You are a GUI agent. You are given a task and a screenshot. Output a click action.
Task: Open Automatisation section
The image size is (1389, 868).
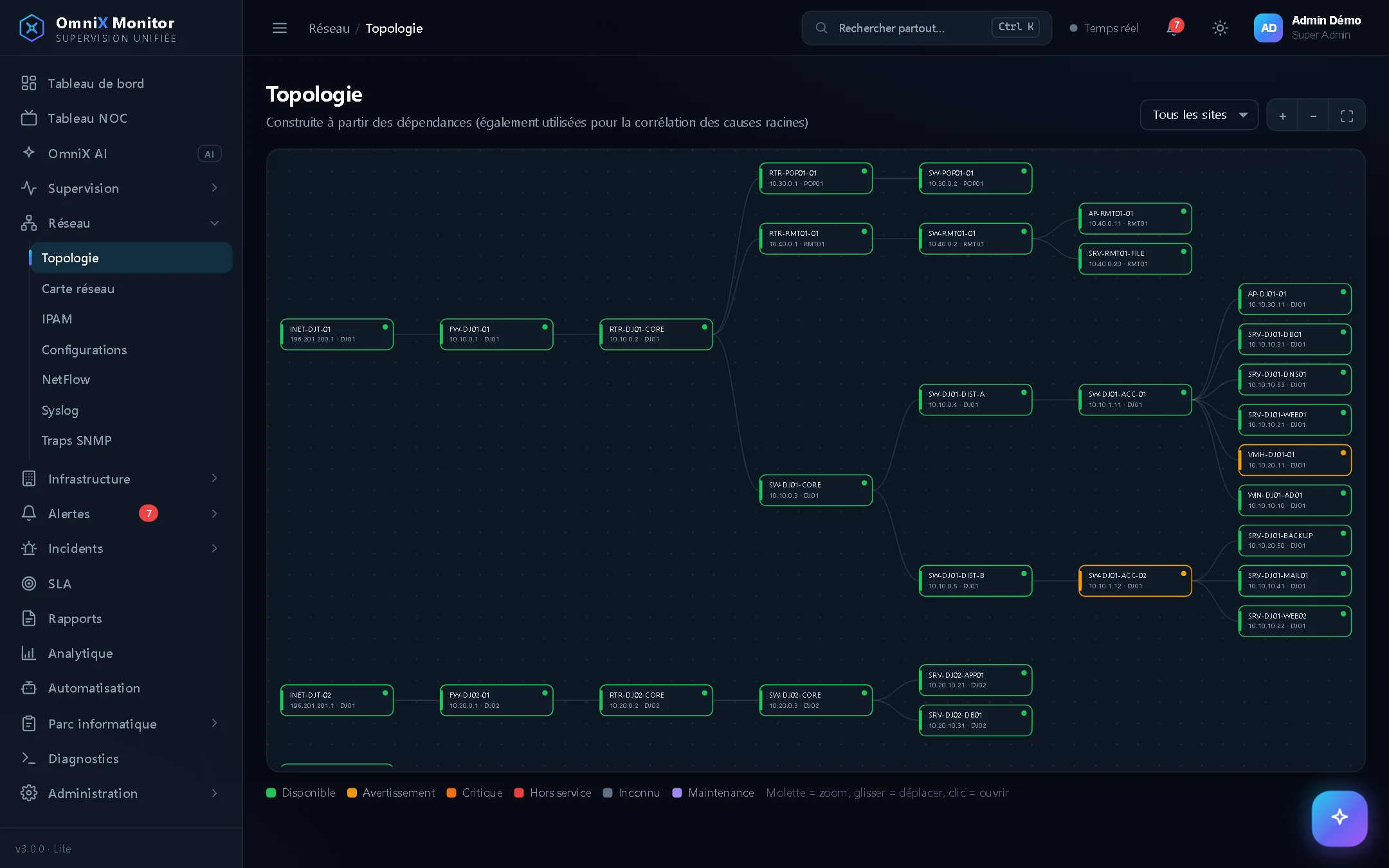click(121, 688)
